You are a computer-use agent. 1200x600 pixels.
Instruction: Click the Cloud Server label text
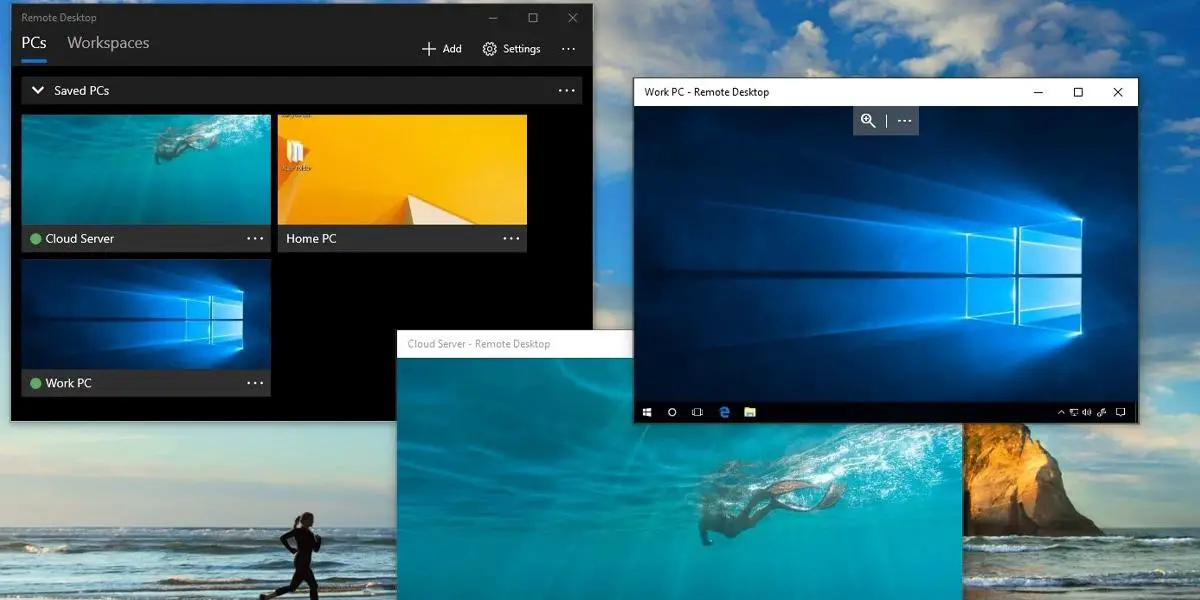pos(80,239)
